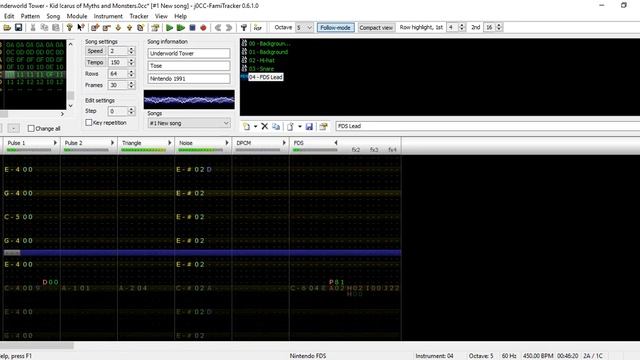Viewport: 640px width, 360px height.
Task: Save instrument to file icon
Action: pyautogui.click(x=309, y=127)
